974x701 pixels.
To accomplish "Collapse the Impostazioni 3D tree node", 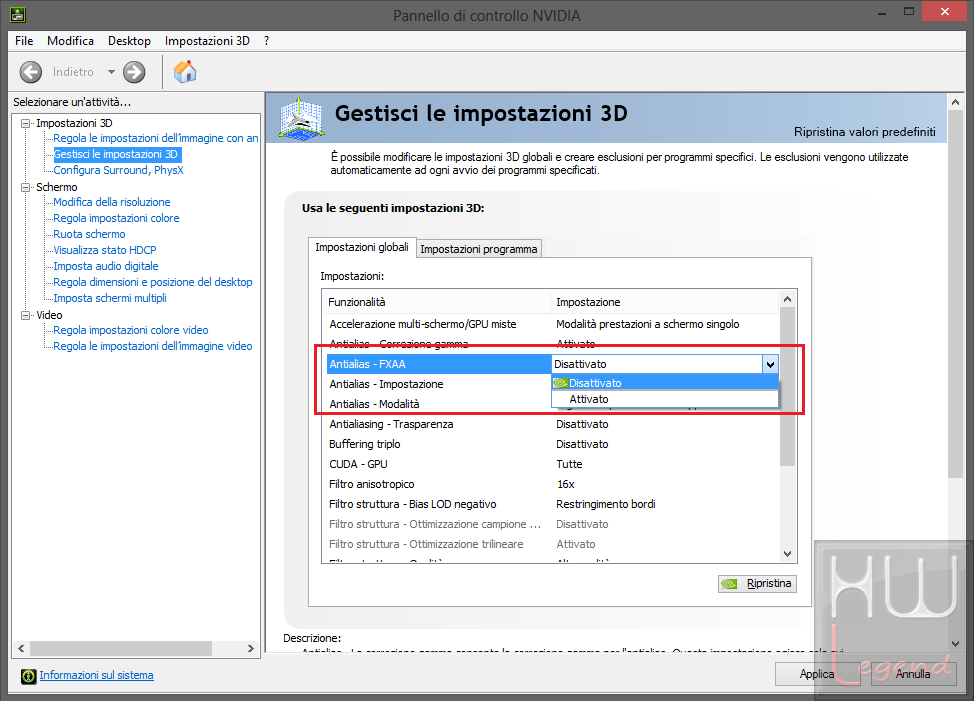I will 25,124.
